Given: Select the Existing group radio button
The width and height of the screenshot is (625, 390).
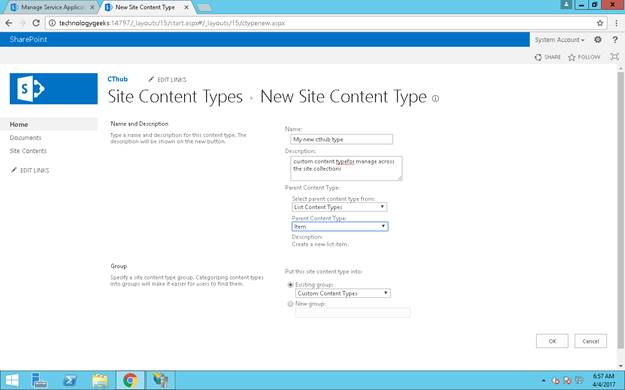Looking at the screenshot, I should click(x=290, y=285).
